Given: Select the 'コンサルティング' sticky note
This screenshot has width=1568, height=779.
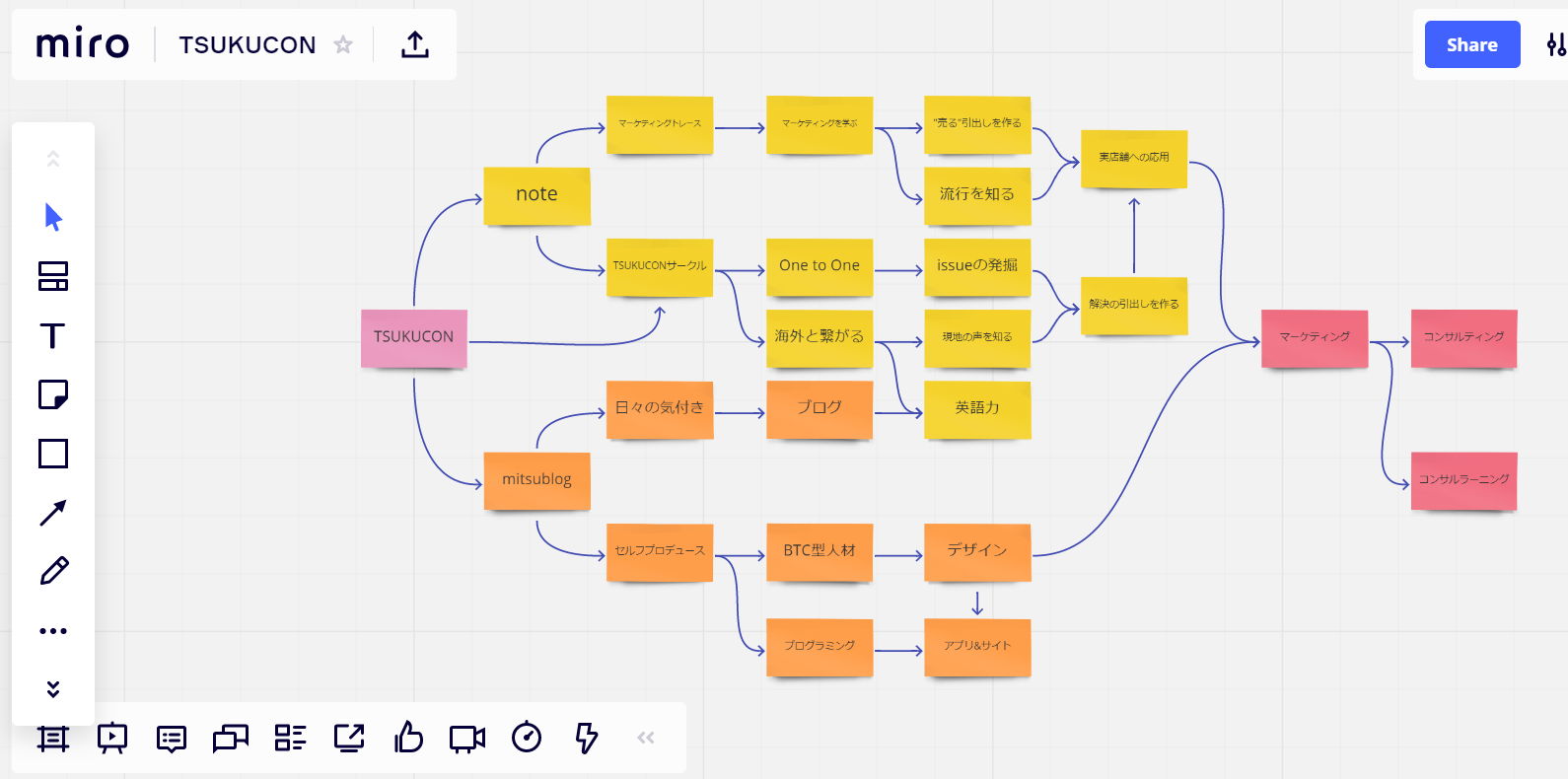Looking at the screenshot, I should (x=1463, y=337).
